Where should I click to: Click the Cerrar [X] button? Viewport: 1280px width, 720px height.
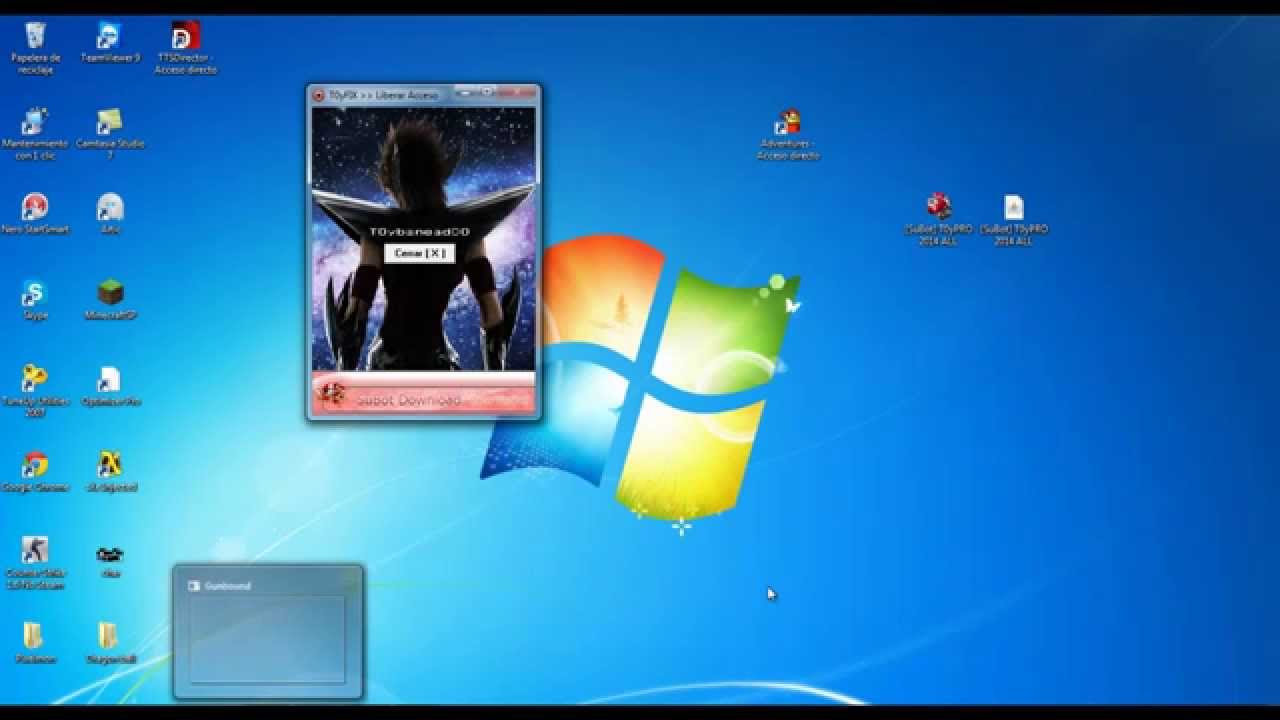point(420,253)
